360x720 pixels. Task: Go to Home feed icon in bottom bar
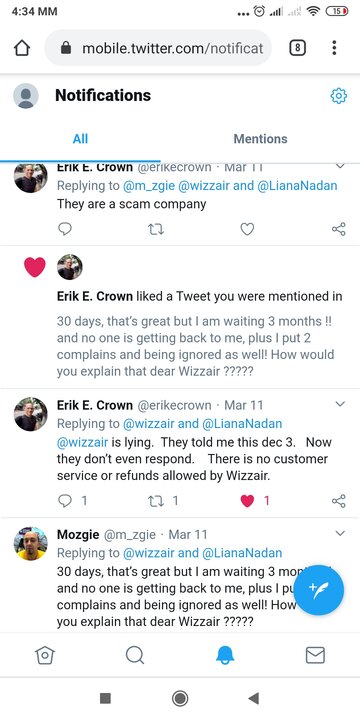(x=45, y=655)
